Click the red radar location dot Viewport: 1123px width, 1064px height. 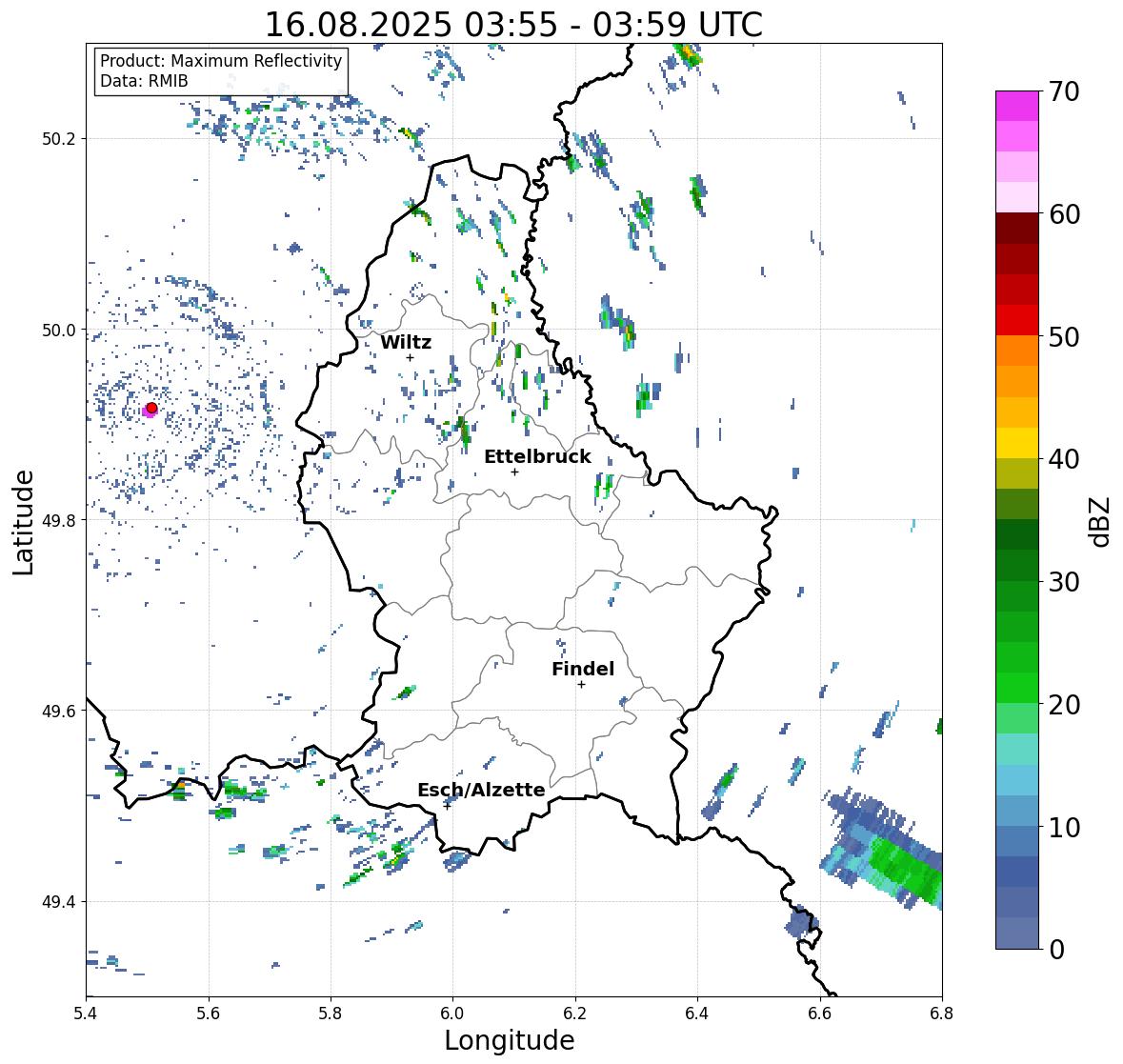click(x=151, y=408)
